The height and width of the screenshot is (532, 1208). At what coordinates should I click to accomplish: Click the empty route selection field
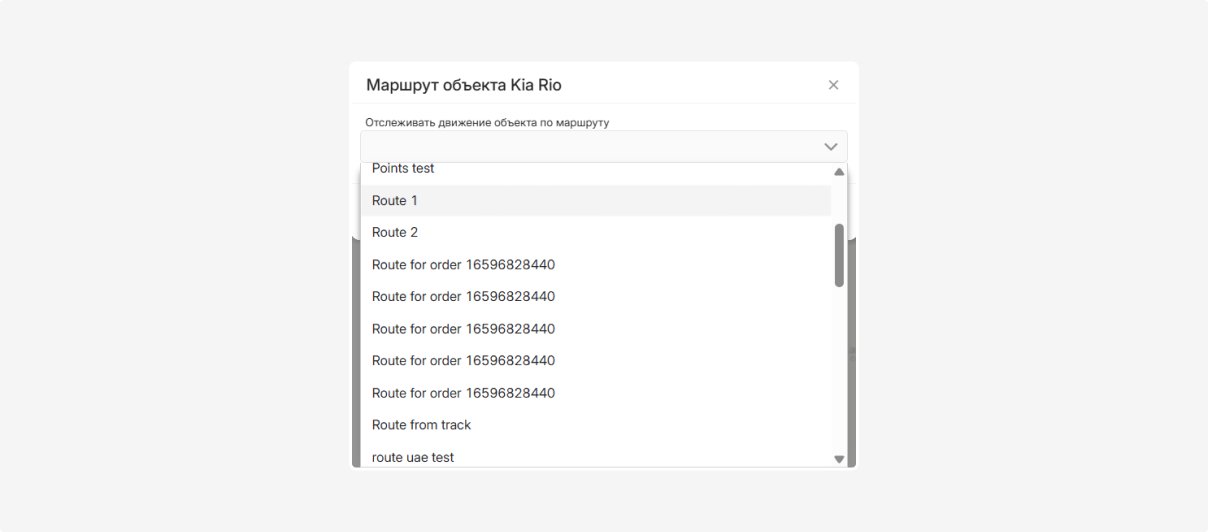pos(590,147)
